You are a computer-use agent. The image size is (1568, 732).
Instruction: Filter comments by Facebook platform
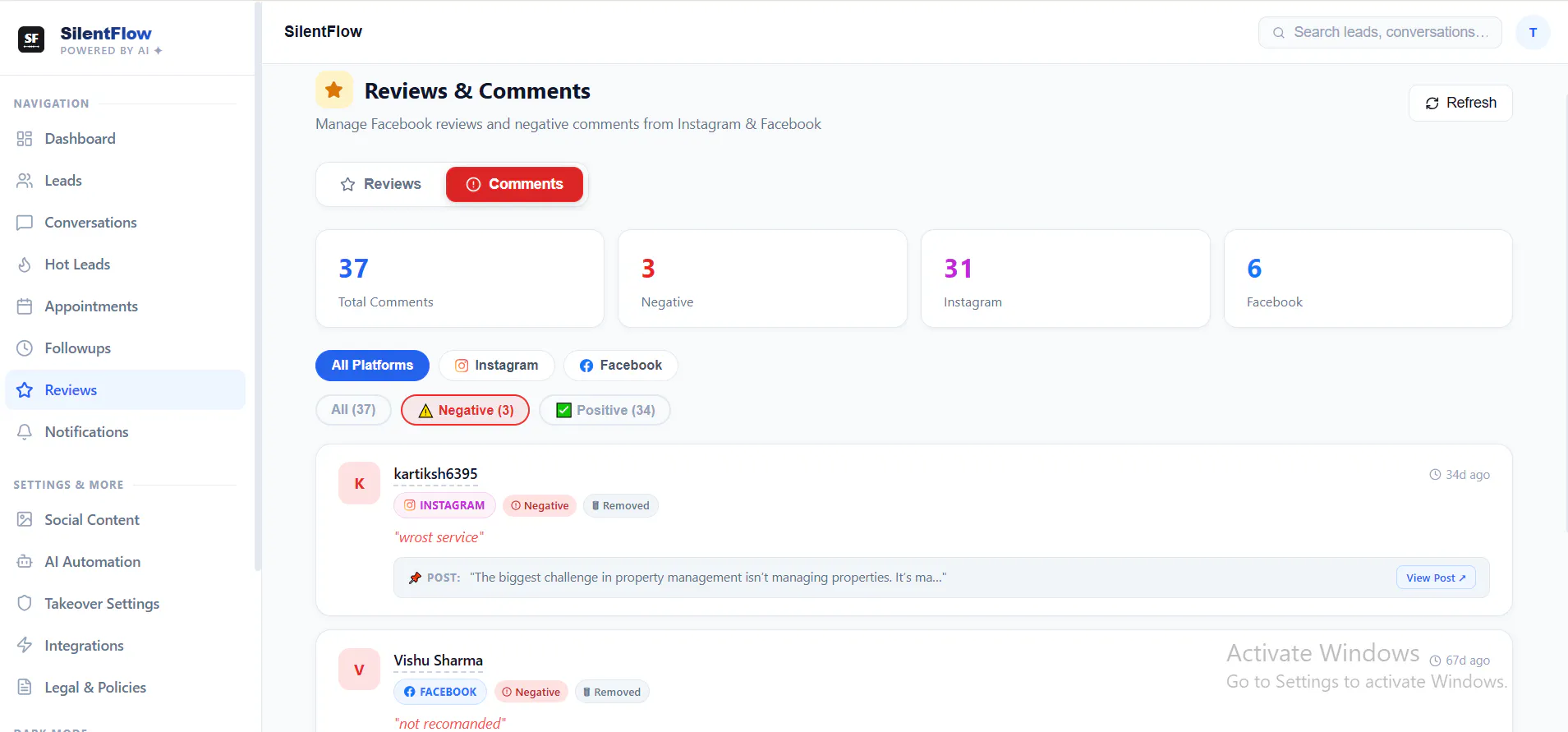(x=621, y=366)
